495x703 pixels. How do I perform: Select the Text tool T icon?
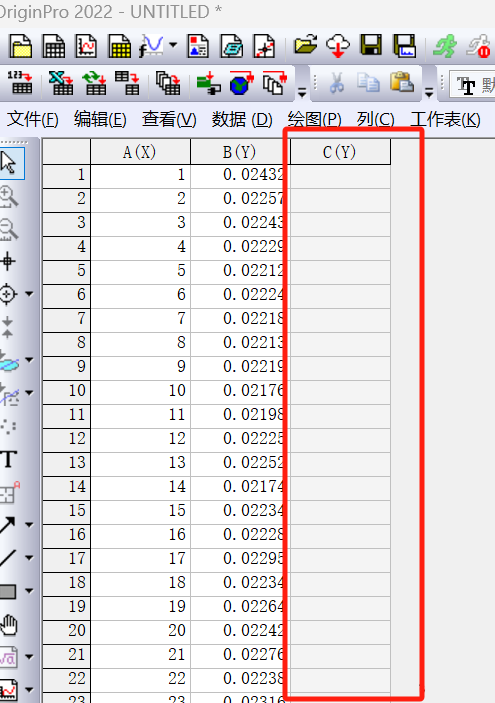click(x=9, y=459)
